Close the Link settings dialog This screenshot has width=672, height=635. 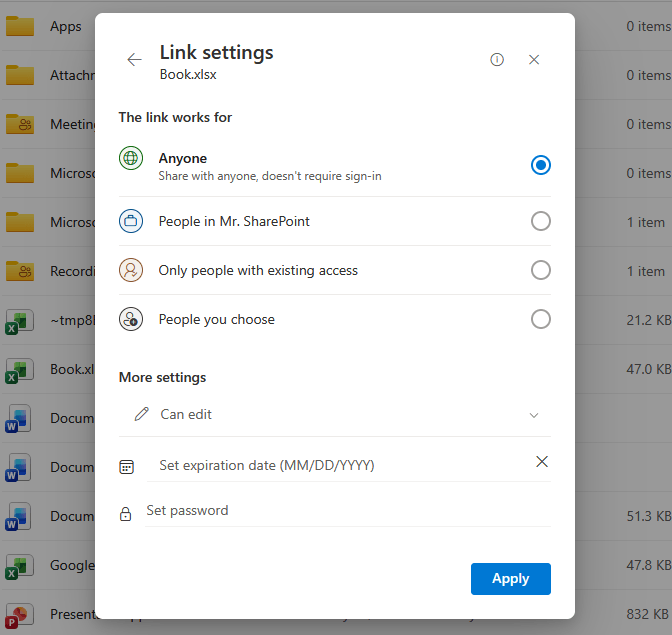pos(534,60)
